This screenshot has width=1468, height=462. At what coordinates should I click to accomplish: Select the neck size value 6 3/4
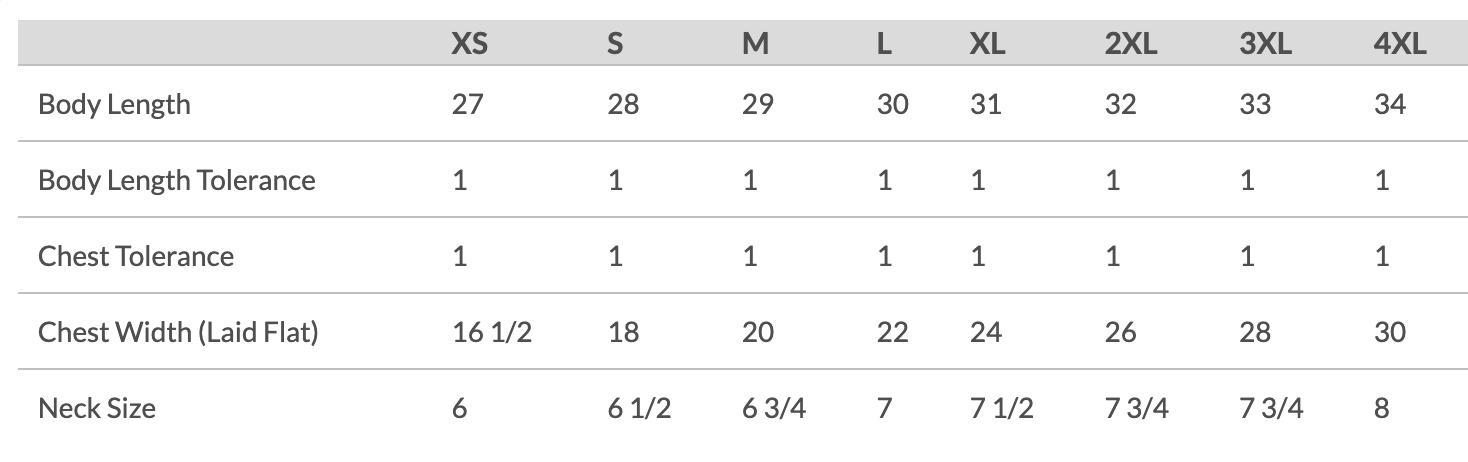(773, 408)
